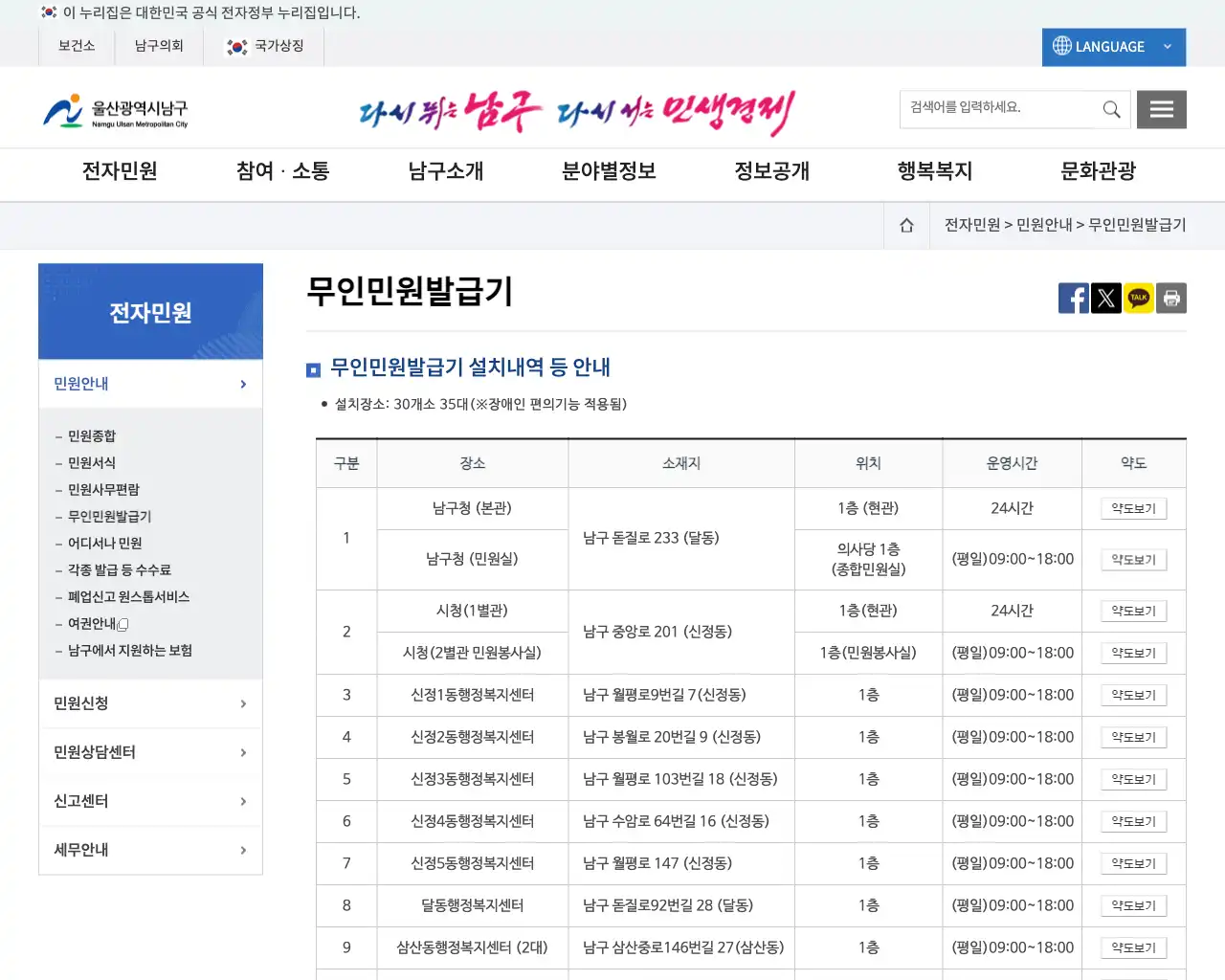The image size is (1225, 980).
Task: Open 남구에서 지원하는 보험 link
Action: coord(130,651)
